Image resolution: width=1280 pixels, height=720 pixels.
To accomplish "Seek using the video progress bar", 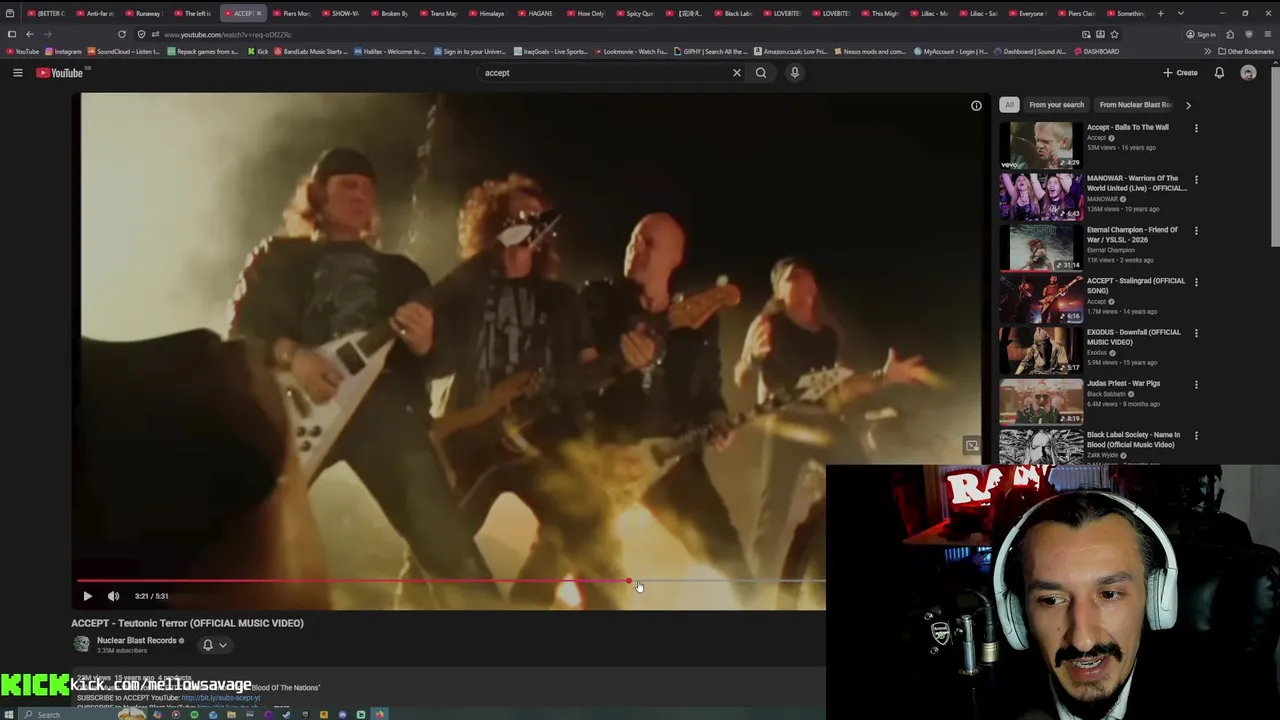I will pos(452,581).
